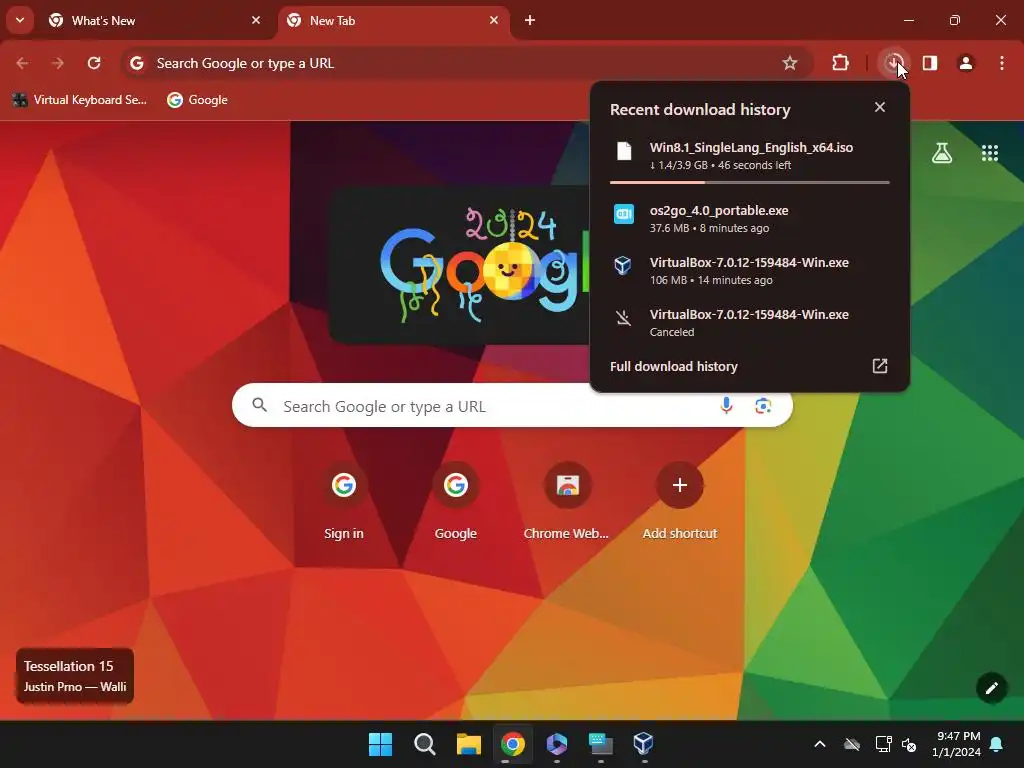Open the Google bookmark in bookmarks bar

[x=197, y=100]
